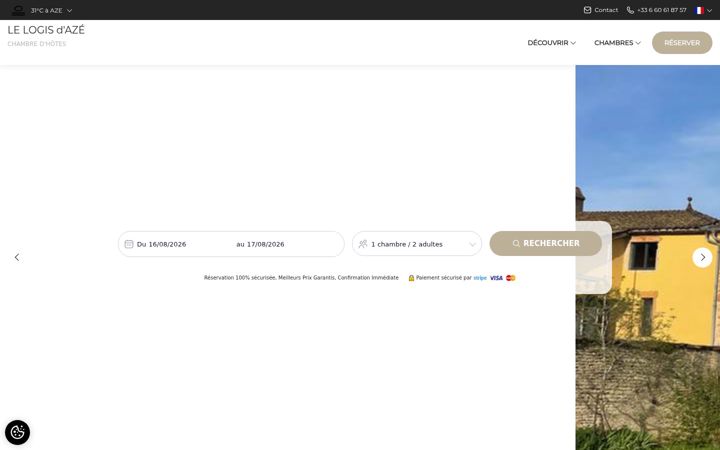This screenshot has height=450, width=720.
Task: Click the Contact envelope icon
Action: pyautogui.click(x=587, y=10)
